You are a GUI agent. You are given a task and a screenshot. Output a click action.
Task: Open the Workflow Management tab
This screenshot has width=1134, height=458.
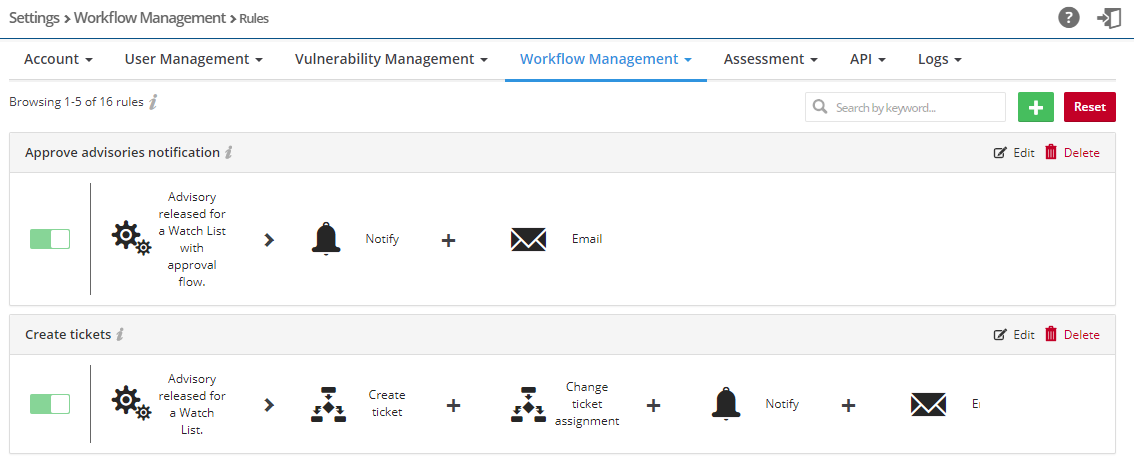pos(605,59)
